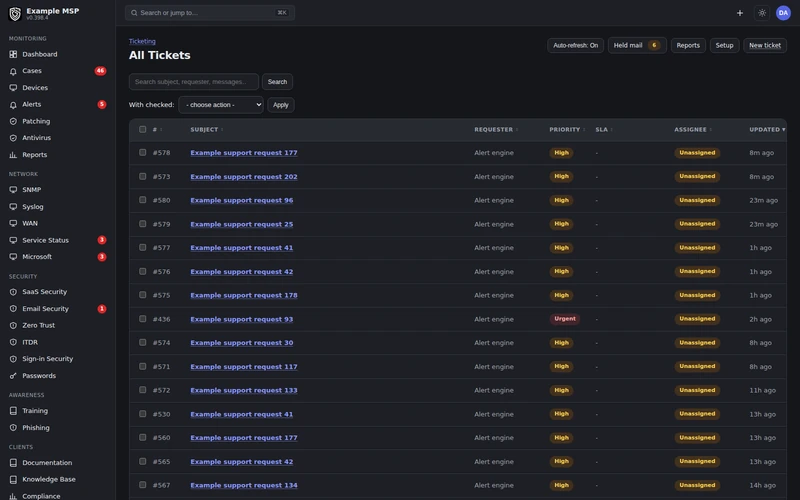Check the box for ticket #578

click(142, 153)
